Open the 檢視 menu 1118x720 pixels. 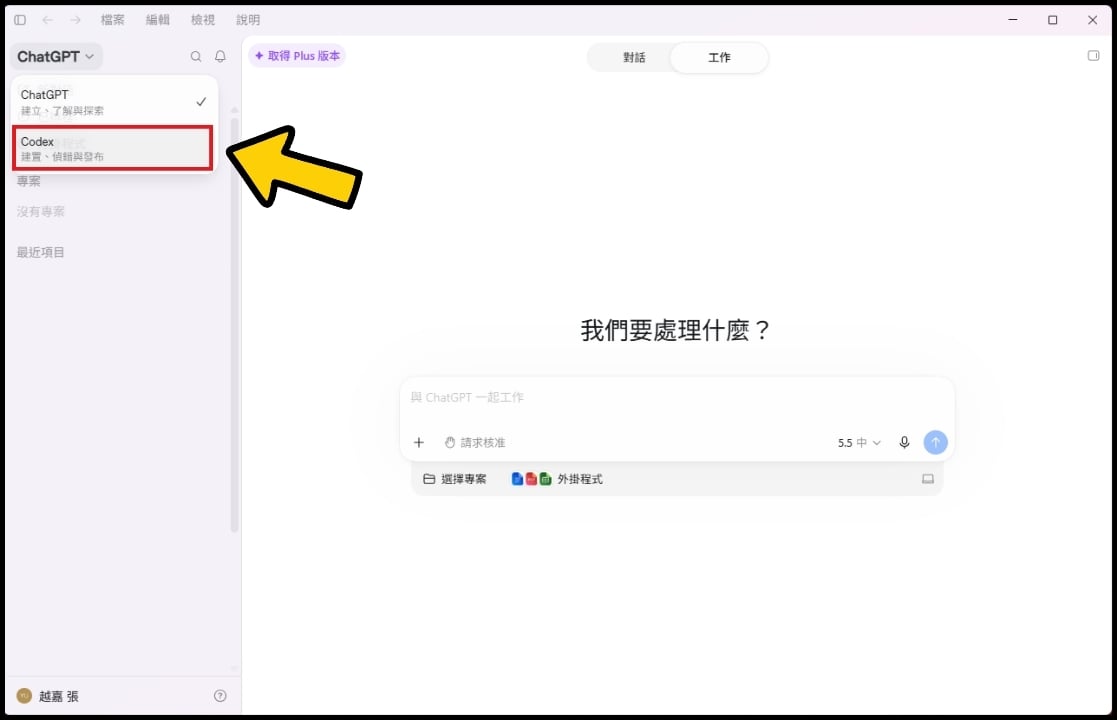click(x=202, y=20)
